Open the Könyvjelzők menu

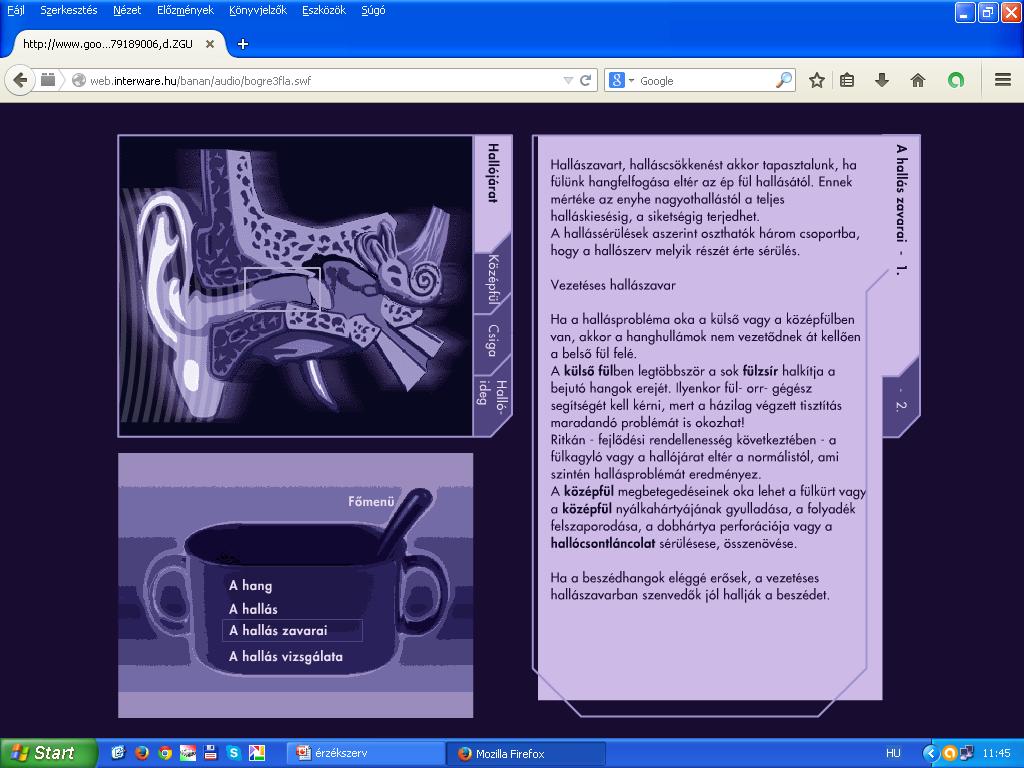pyautogui.click(x=258, y=10)
